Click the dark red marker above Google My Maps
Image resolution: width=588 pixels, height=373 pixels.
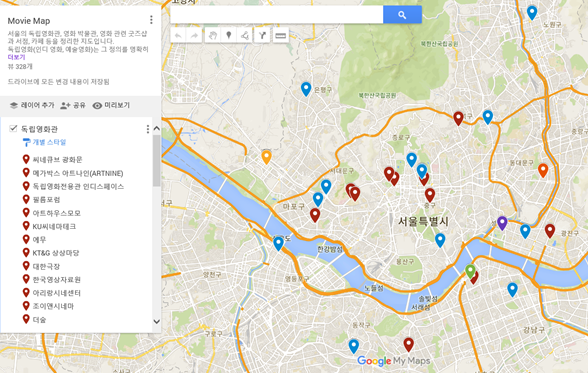[408, 344]
